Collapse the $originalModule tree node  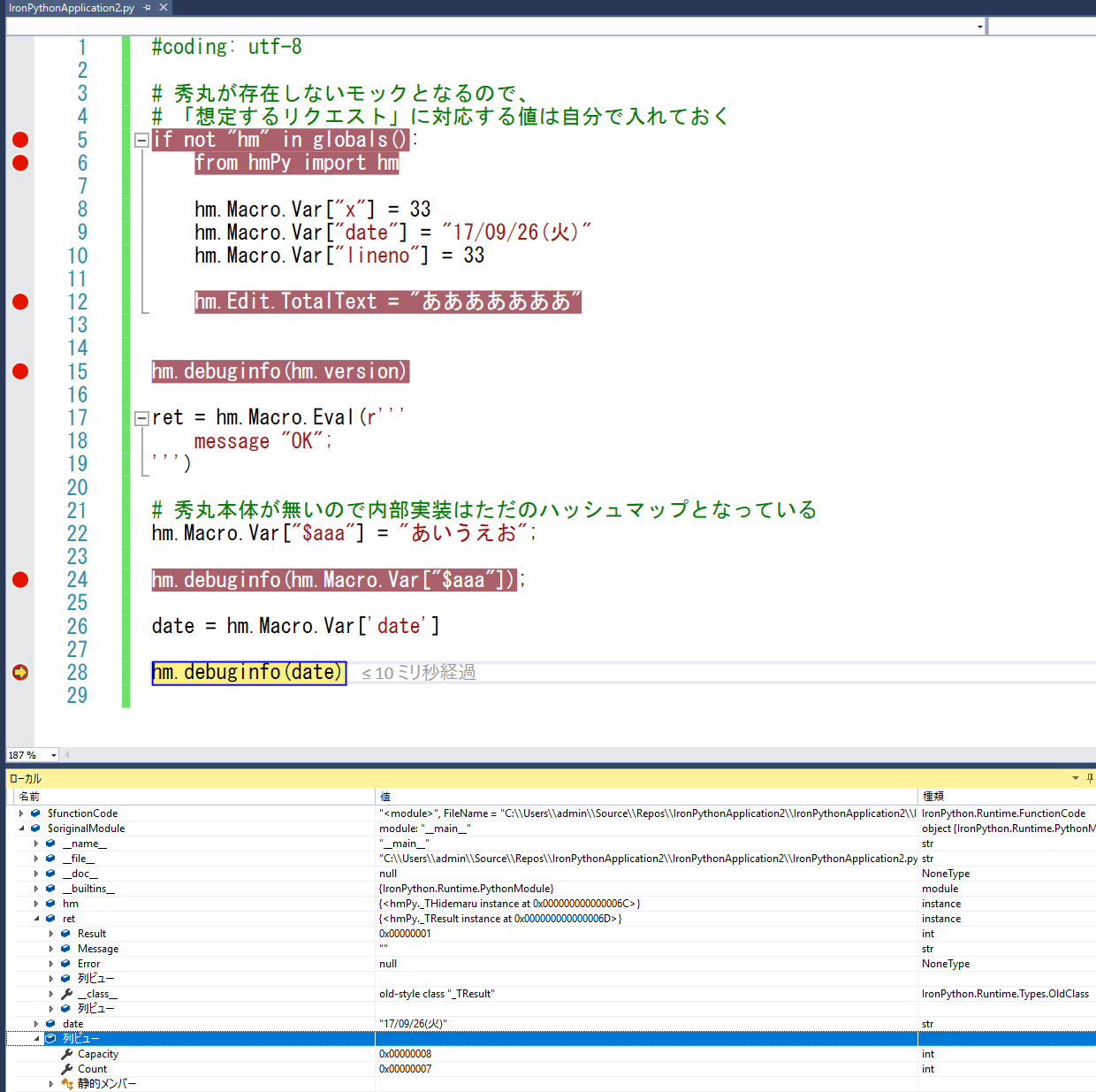[x=21, y=829]
